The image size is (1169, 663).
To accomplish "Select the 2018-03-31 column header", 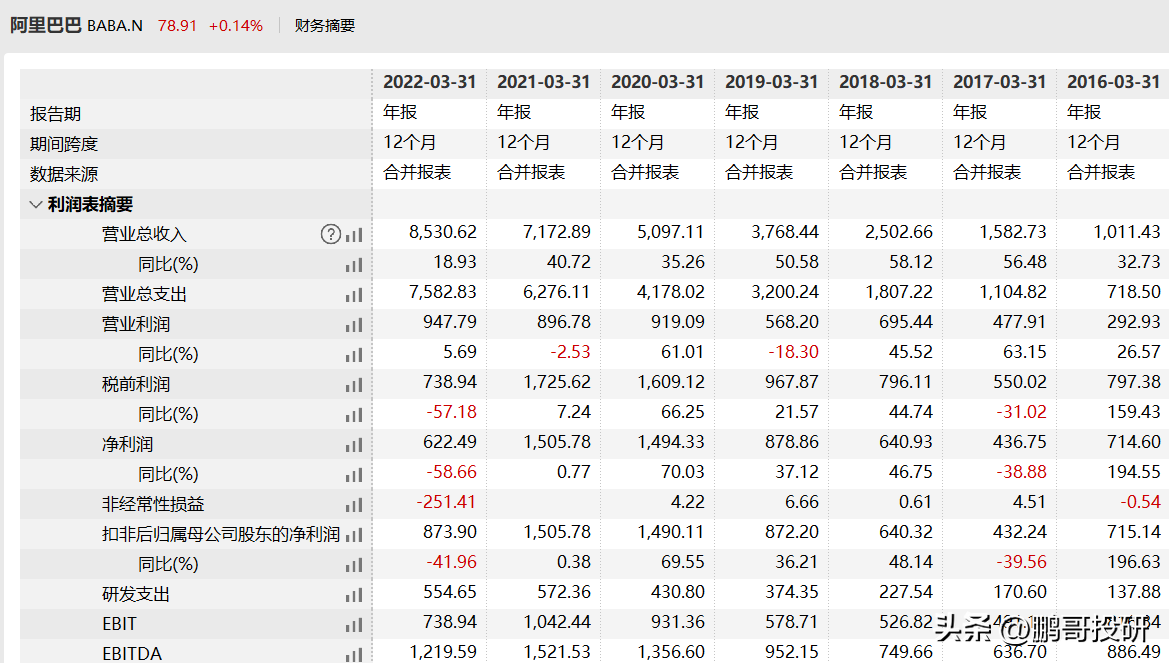I will point(886,82).
